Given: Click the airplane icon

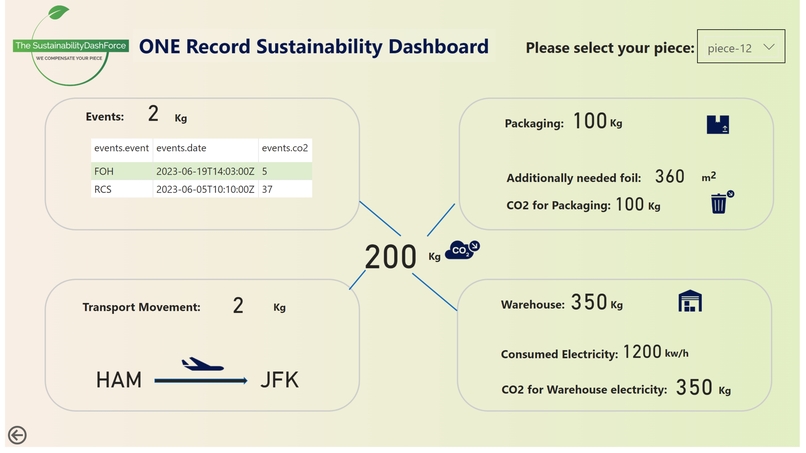Looking at the screenshot, I should [x=203, y=365].
